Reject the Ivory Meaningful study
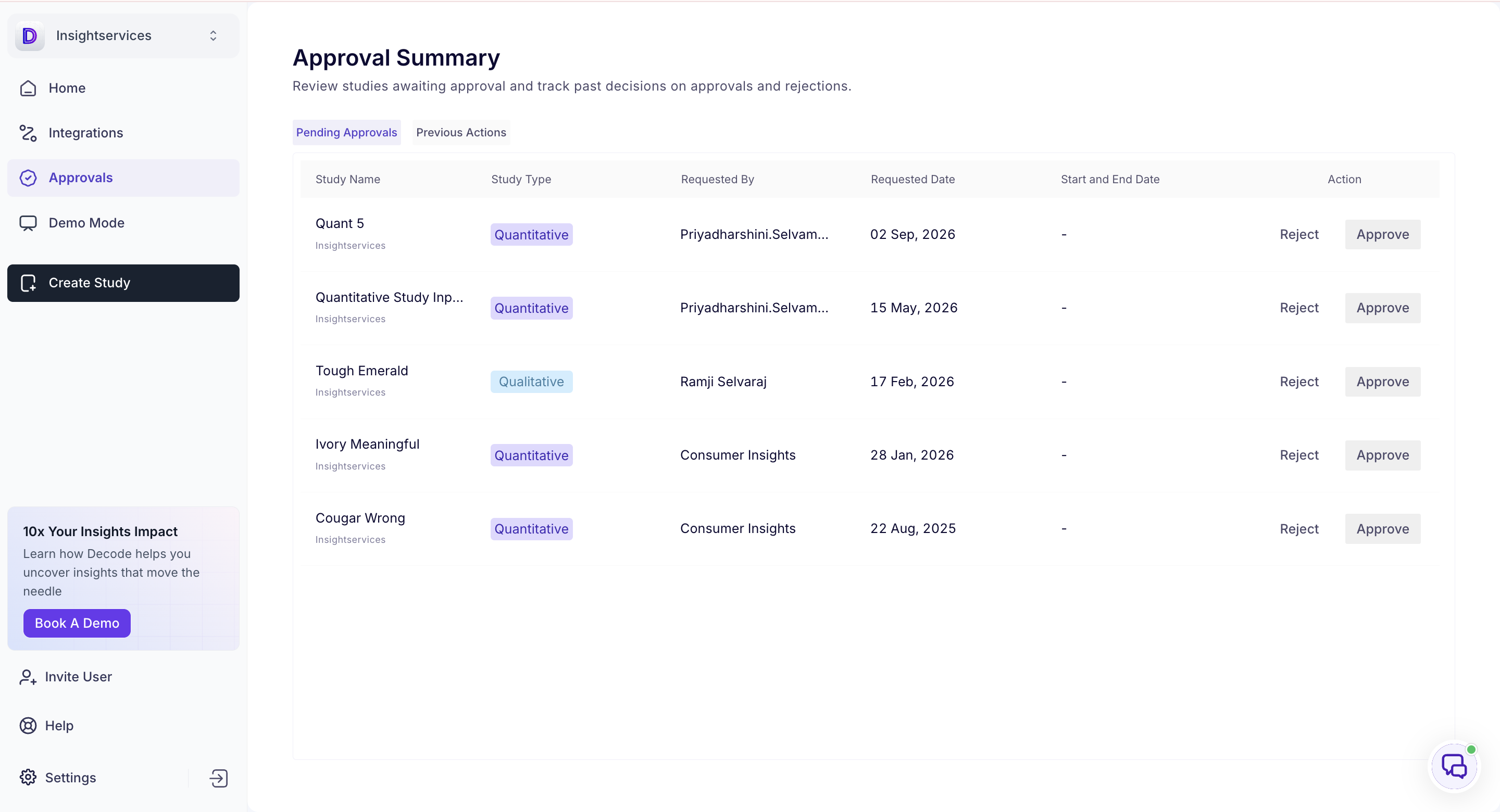Image resolution: width=1500 pixels, height=812 pixels. [x=1298, y=455]
